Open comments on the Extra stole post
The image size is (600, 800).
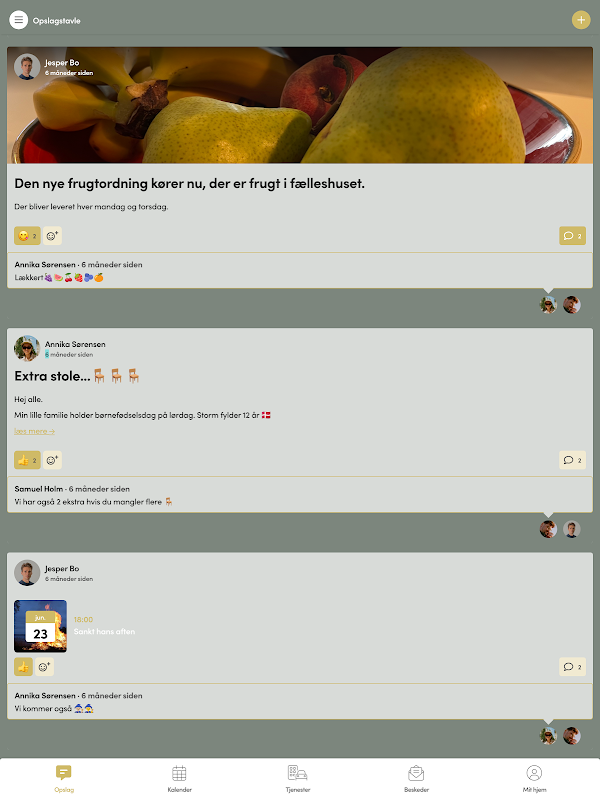(x=572, y=460)
